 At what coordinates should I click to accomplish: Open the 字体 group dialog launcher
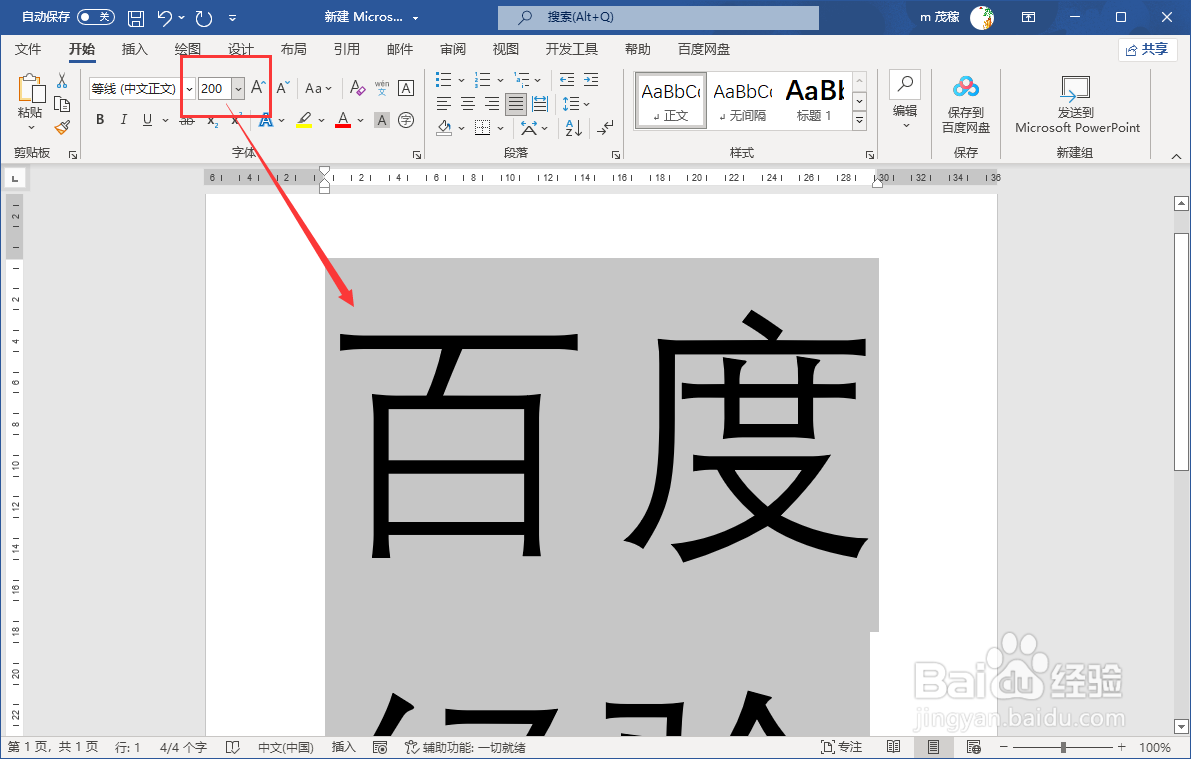point(416,154)
